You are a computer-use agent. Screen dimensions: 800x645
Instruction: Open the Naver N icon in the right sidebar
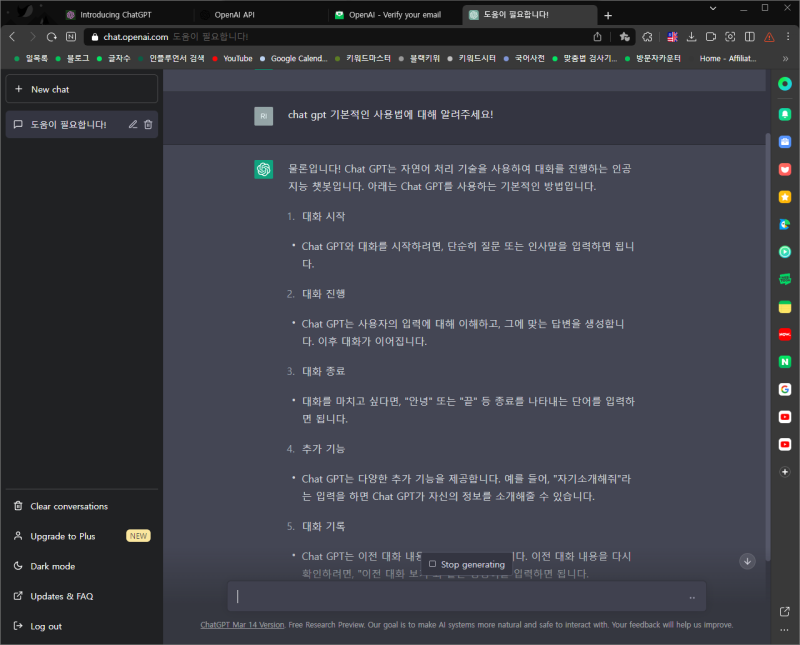(x=784, y=360)
